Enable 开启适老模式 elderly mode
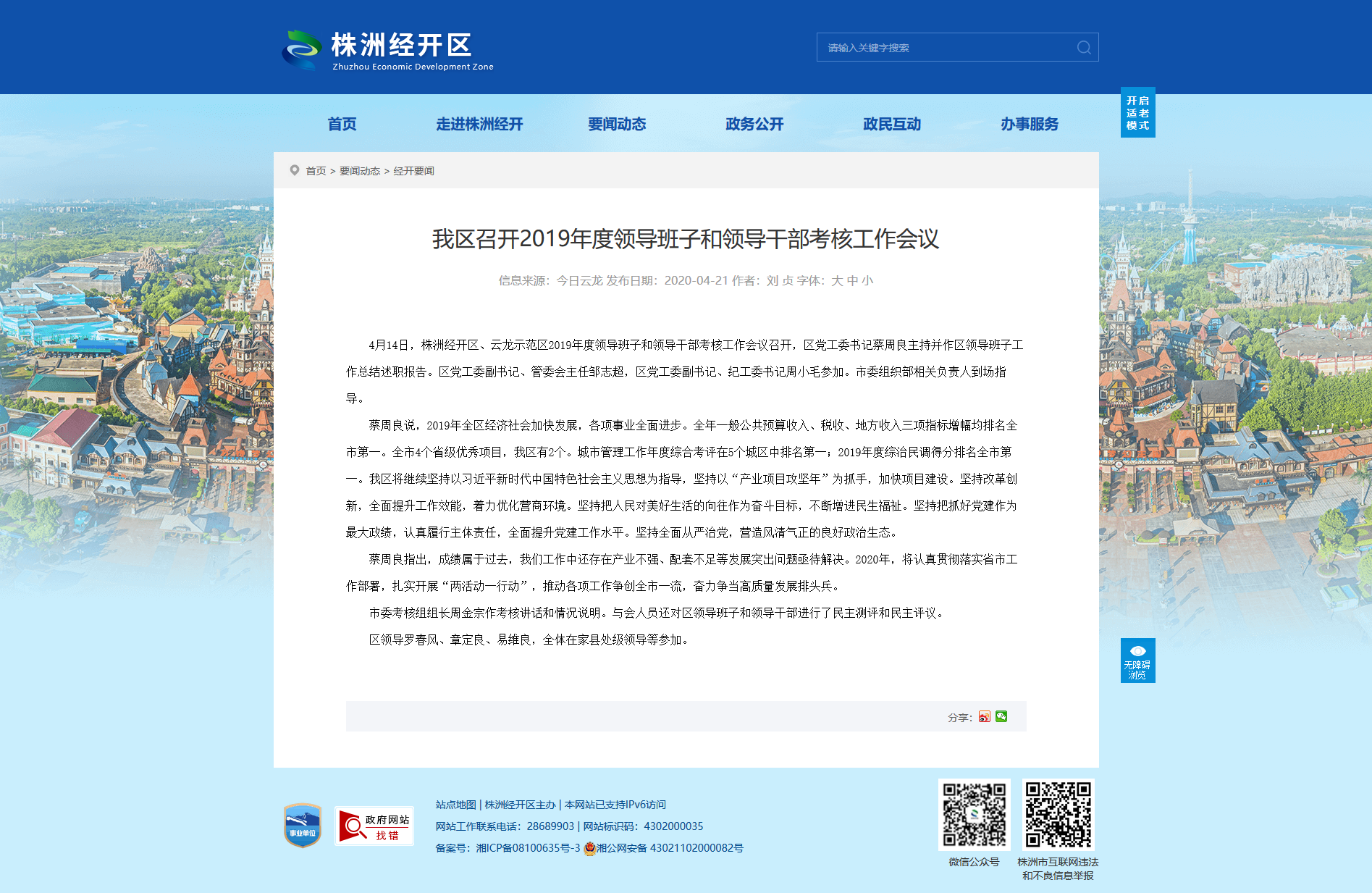This screenshot has height=893, width=1372. (1137, 113)
